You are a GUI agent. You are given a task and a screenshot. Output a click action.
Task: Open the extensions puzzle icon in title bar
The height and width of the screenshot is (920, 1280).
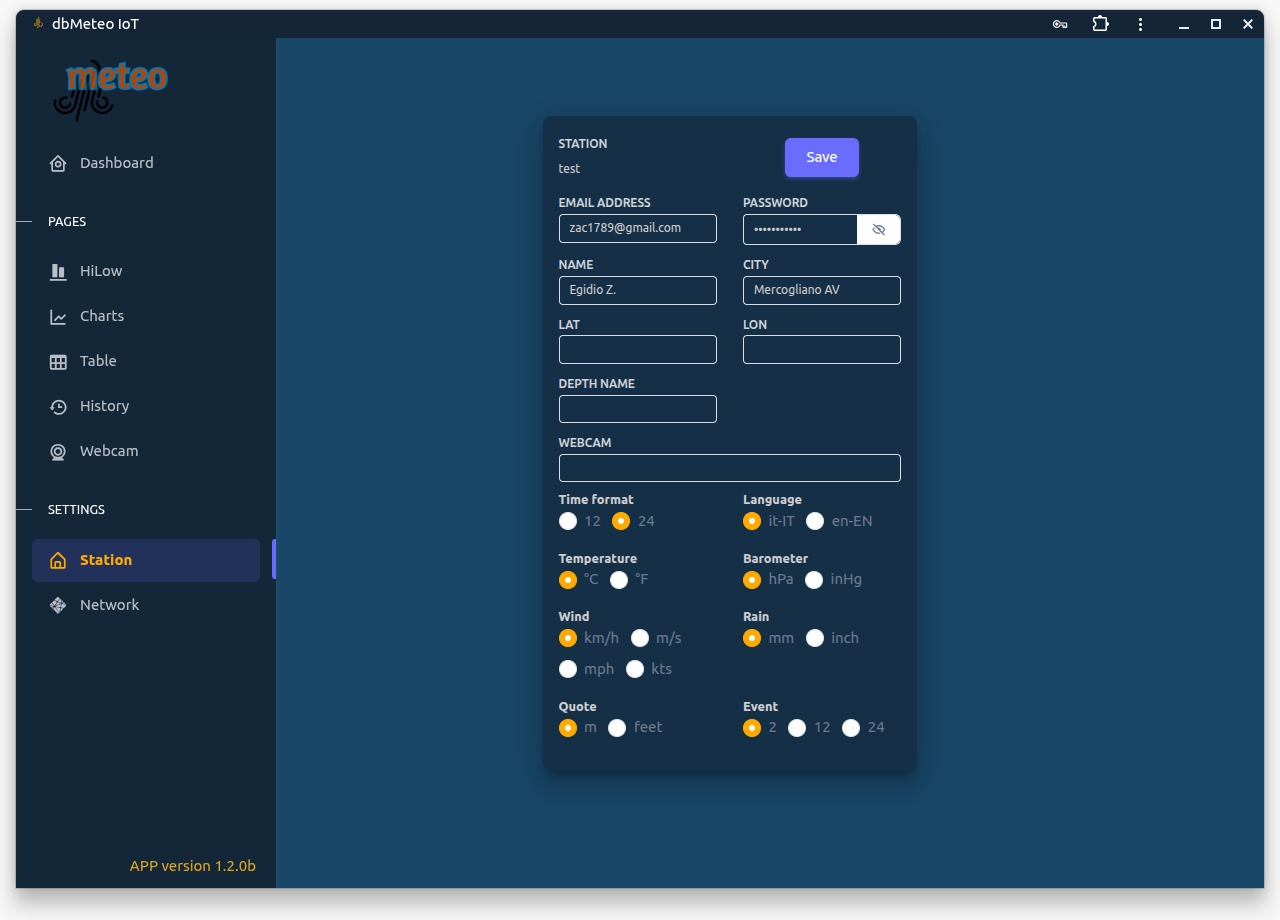tap(1100, 24)
